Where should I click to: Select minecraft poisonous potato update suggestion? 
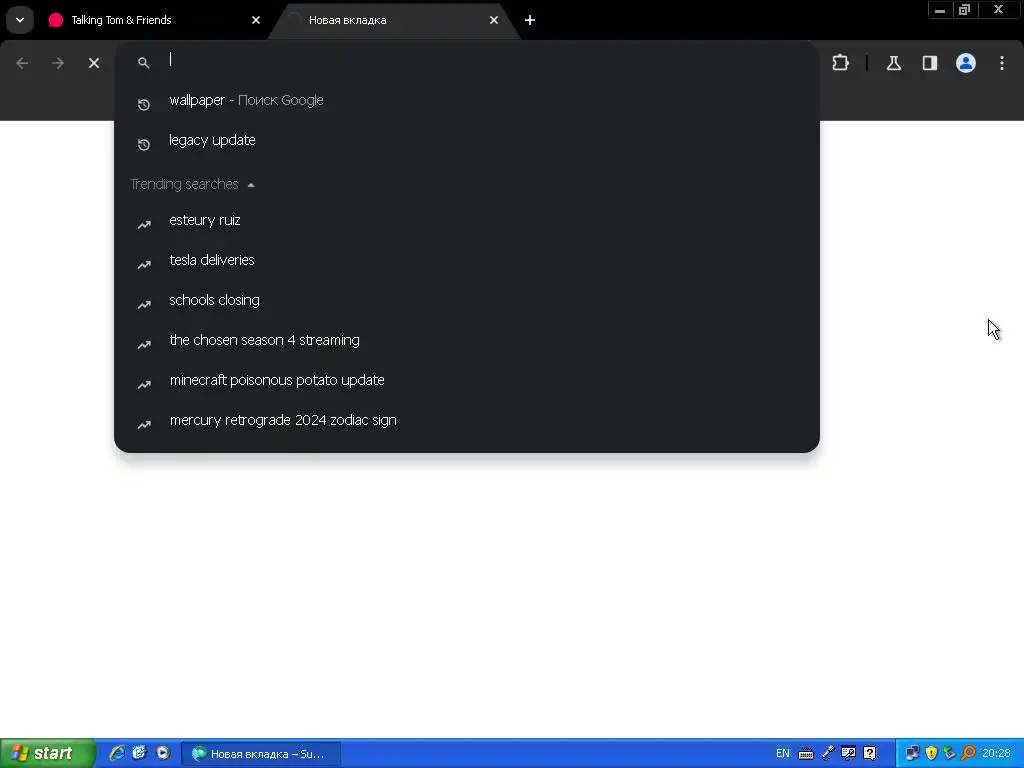coord(466,380)
